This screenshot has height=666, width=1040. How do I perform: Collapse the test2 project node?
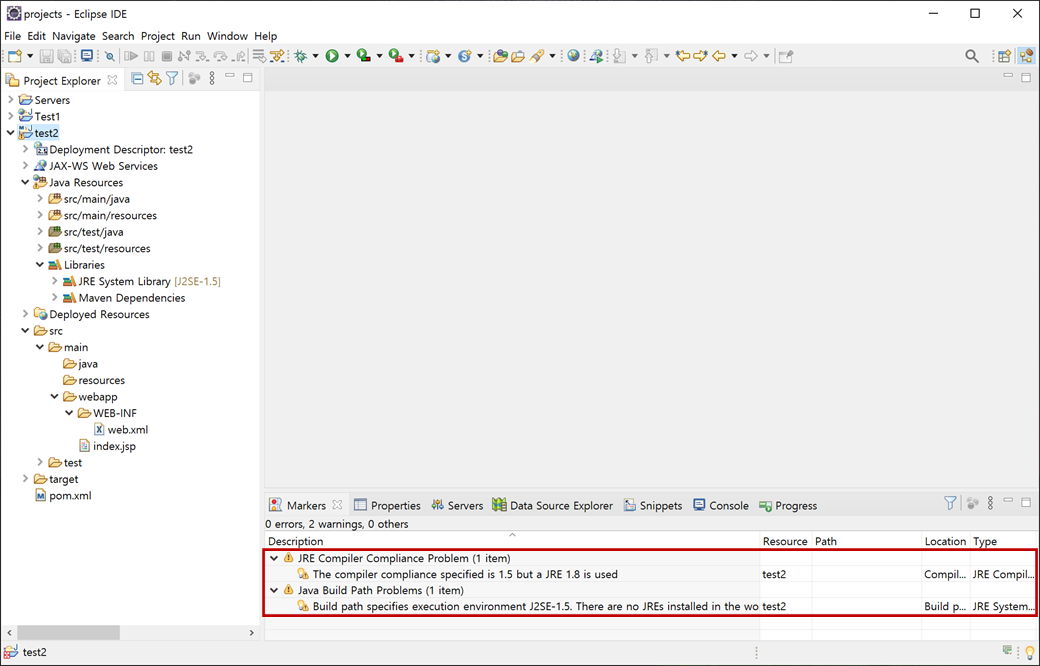(10, 133)
